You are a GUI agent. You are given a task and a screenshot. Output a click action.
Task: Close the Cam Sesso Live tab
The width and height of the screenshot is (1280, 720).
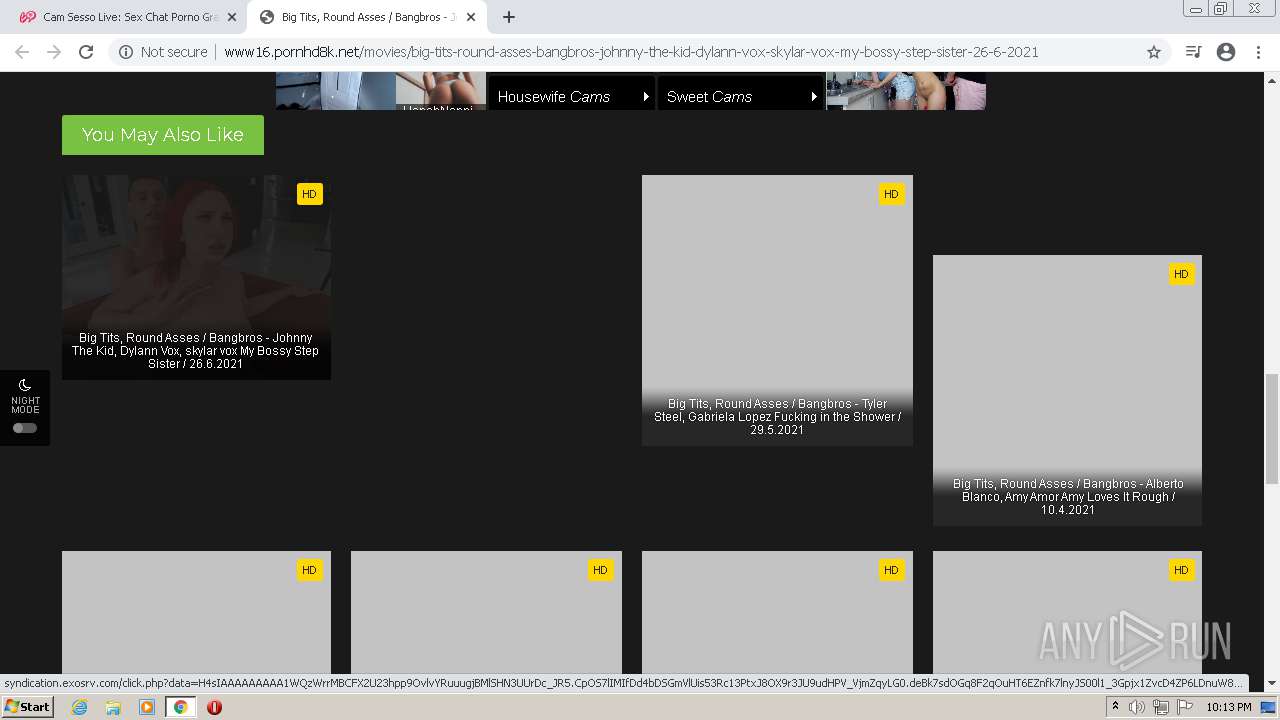tap(231, 17)
